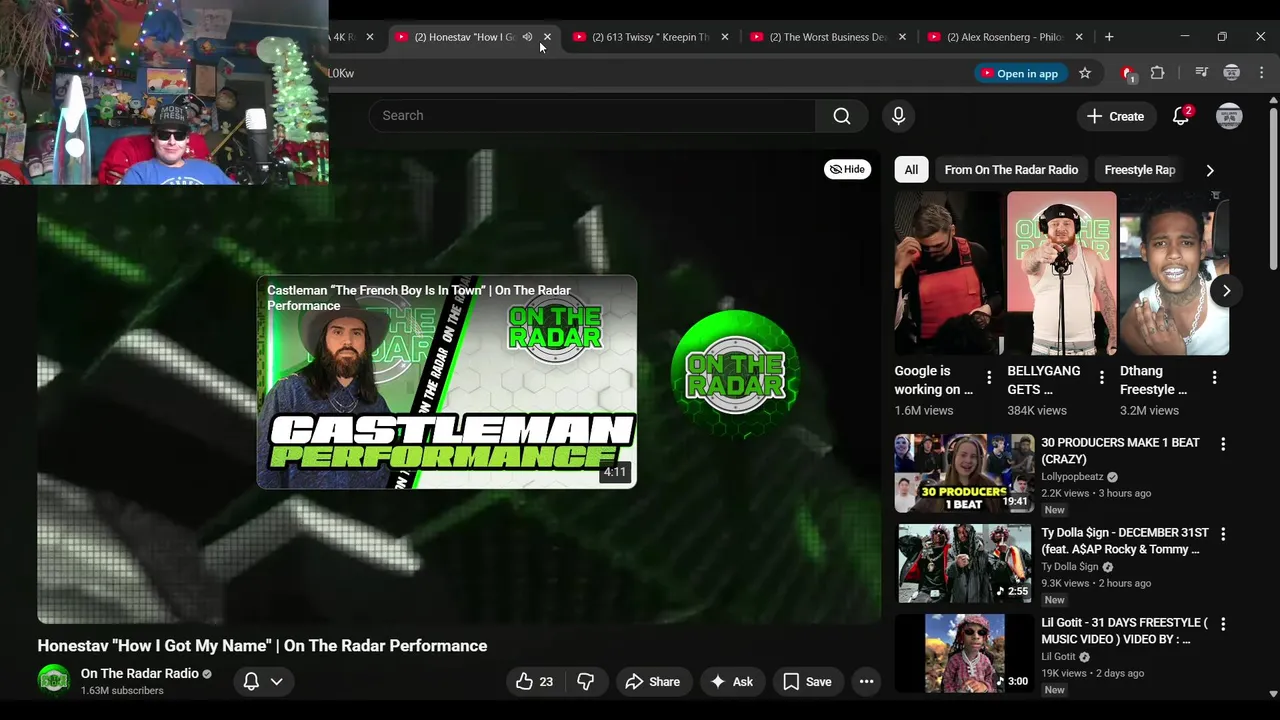Screen dimensions: 1280x720
Task: Click the red extension icon with badge 1
Action: point(1128,73)
